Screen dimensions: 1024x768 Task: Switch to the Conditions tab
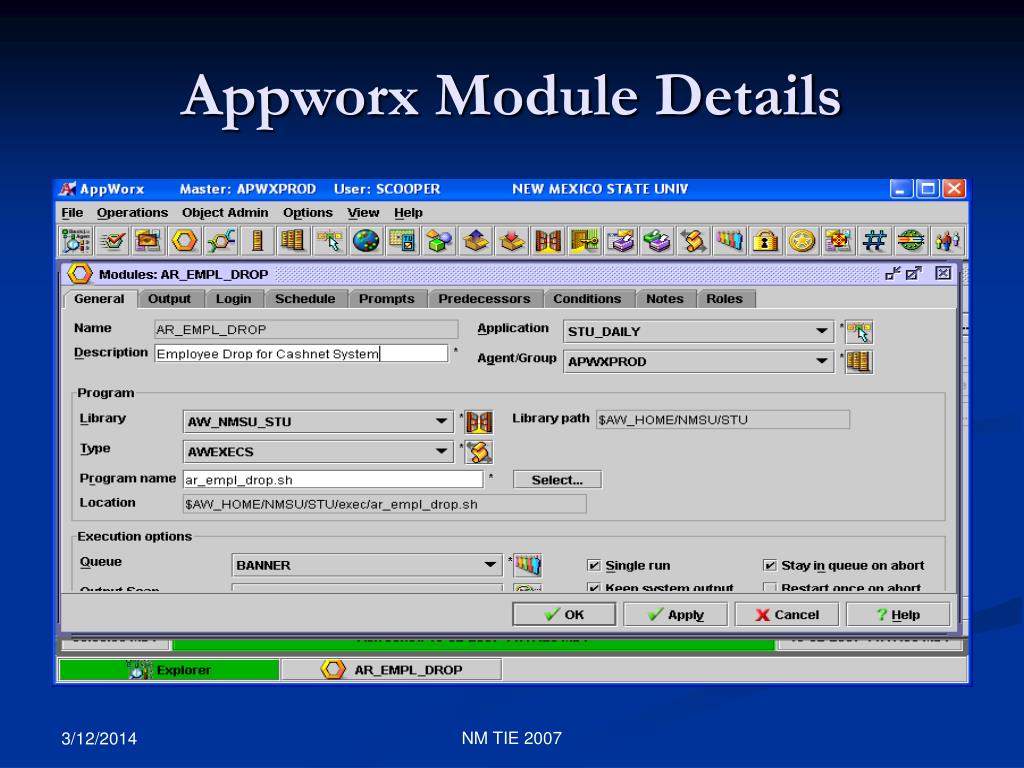588,299
